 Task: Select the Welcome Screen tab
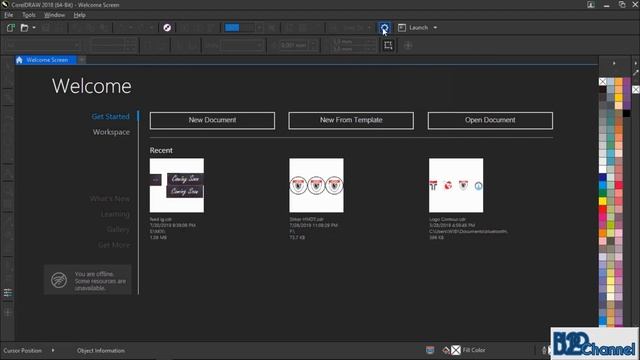46,60
